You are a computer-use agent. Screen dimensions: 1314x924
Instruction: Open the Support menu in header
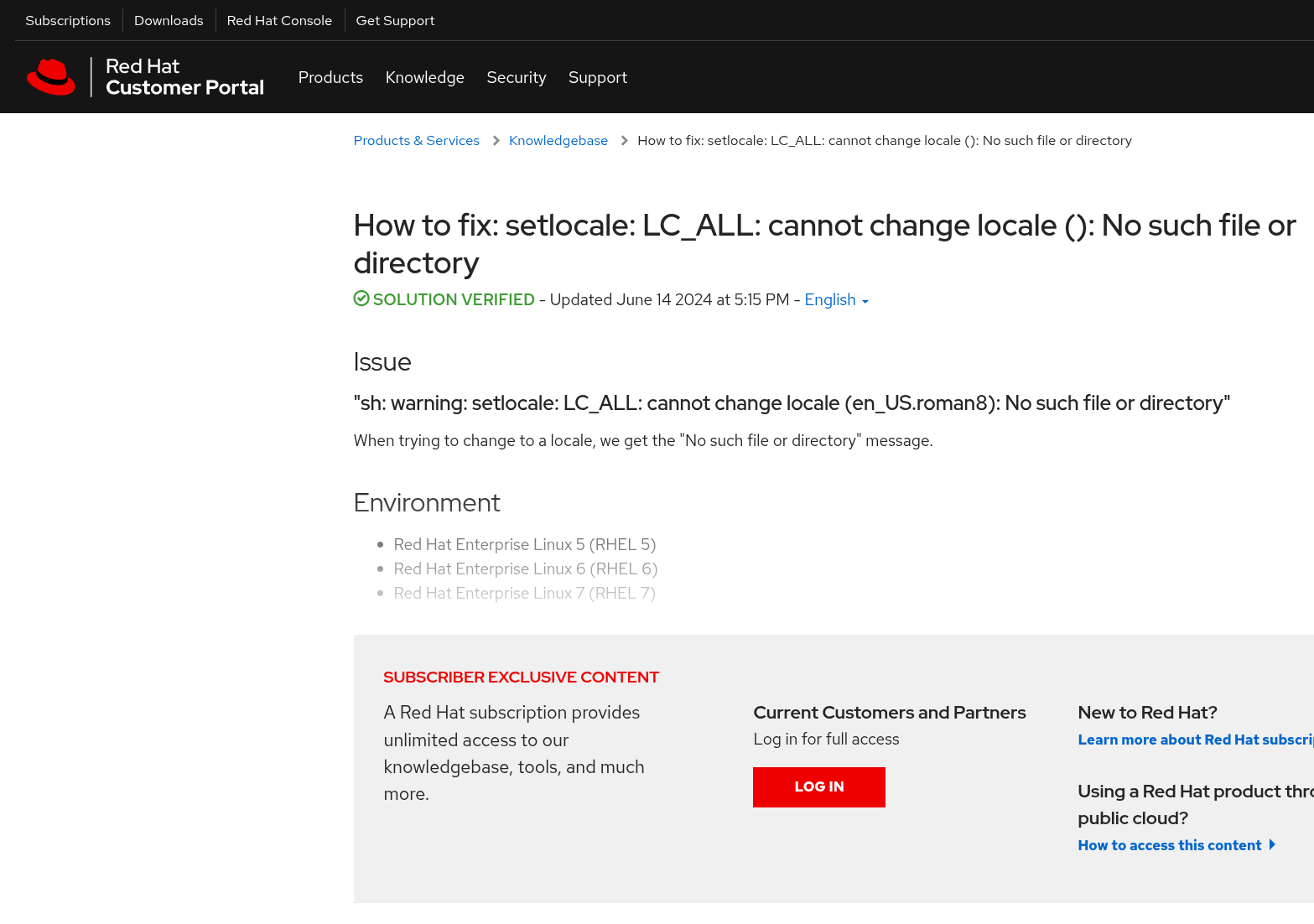[x=597, y=77]
